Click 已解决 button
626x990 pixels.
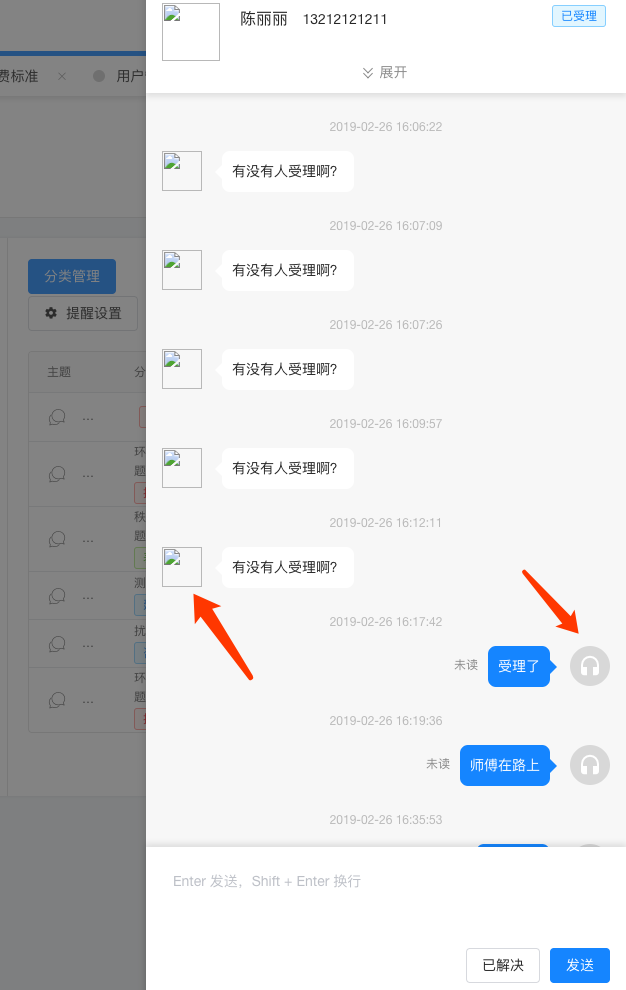[x=503, y=965]
